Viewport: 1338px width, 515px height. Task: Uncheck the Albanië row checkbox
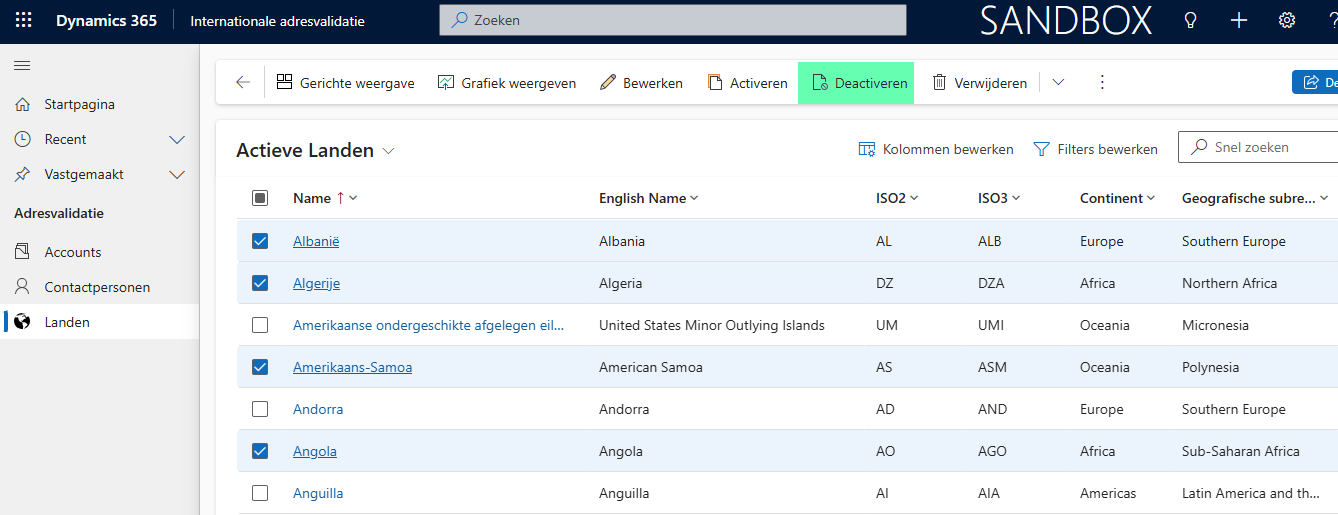pos(260,241)
